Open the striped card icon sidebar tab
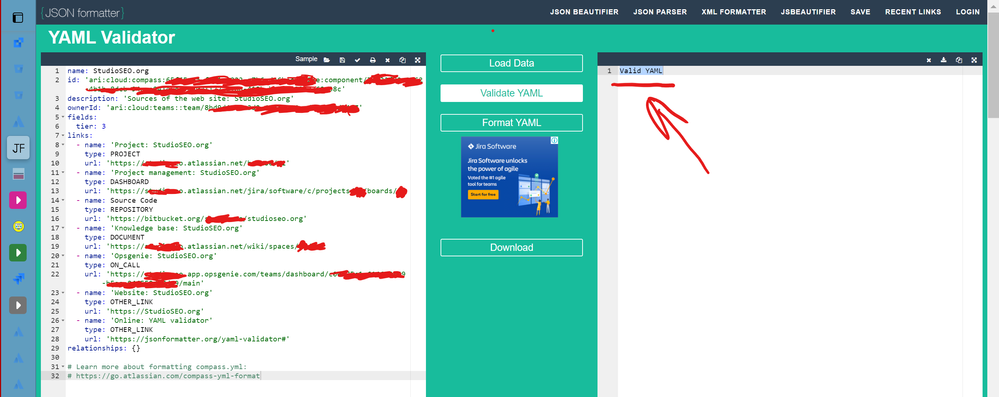This screenshot has width=999, height=397. click(18, 174)
